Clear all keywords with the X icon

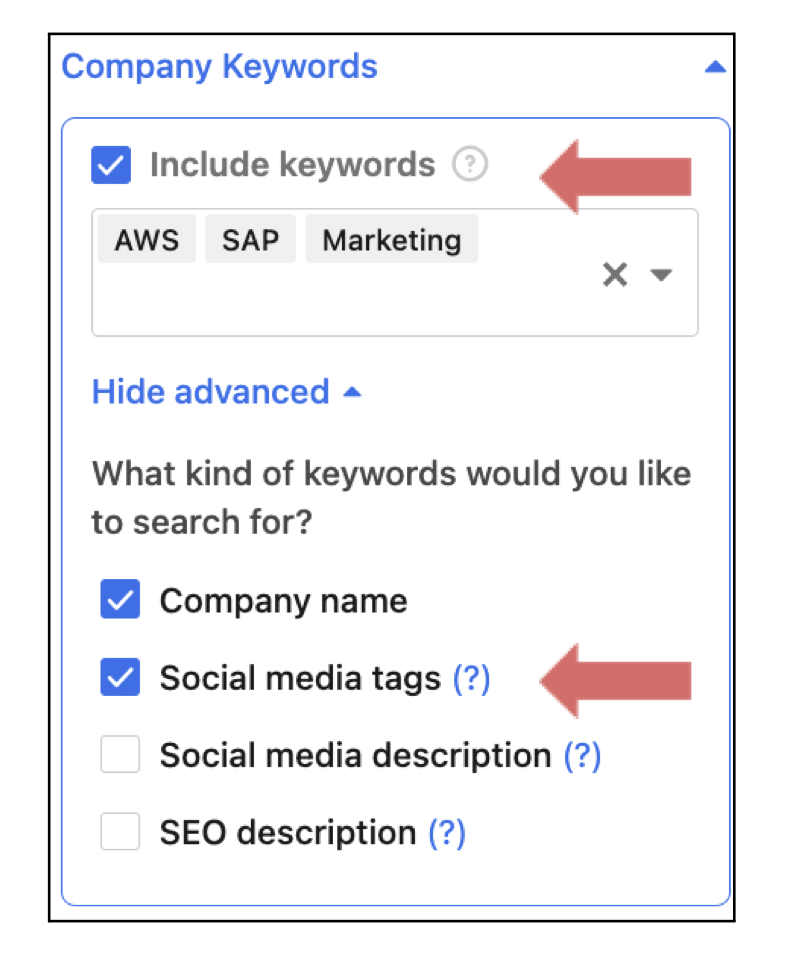(614, 274)
